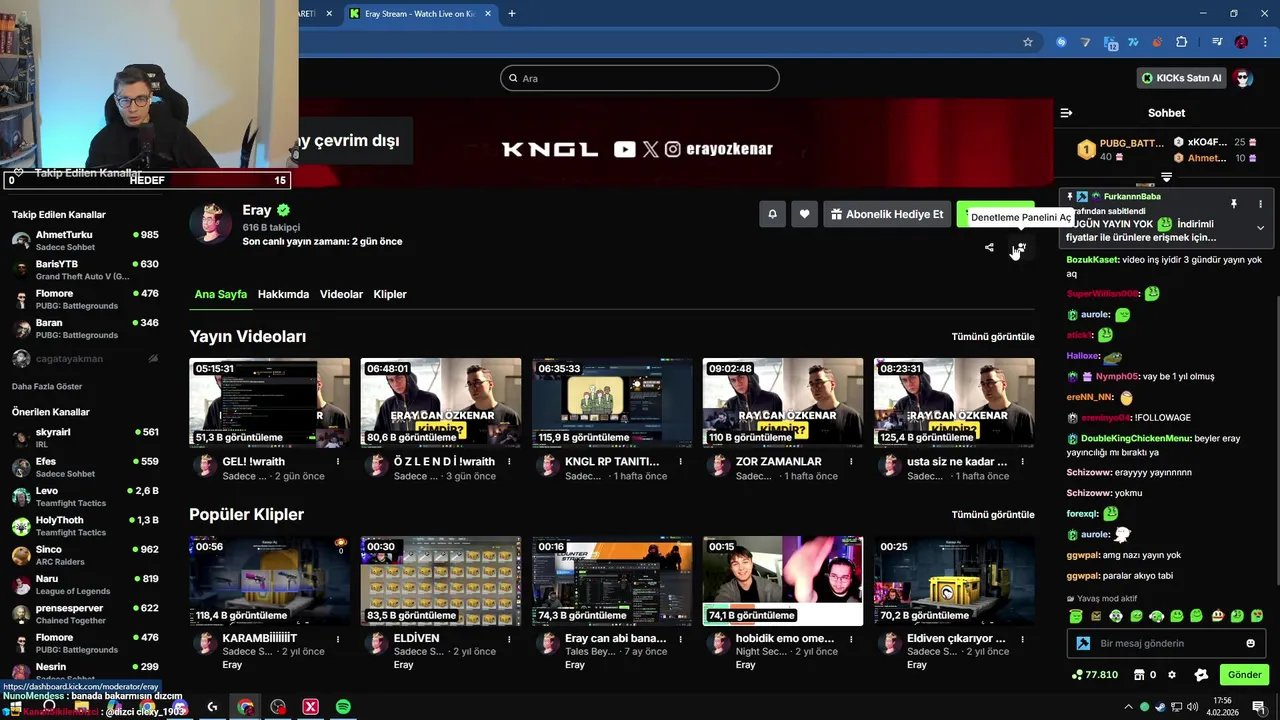The image size is (1280, 720).
Task: Send the chat message with Gönder
Action: 1244,675
